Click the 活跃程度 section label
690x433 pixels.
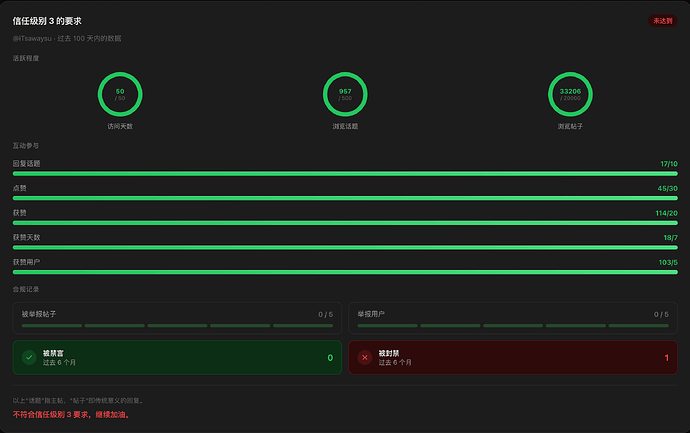26,58
